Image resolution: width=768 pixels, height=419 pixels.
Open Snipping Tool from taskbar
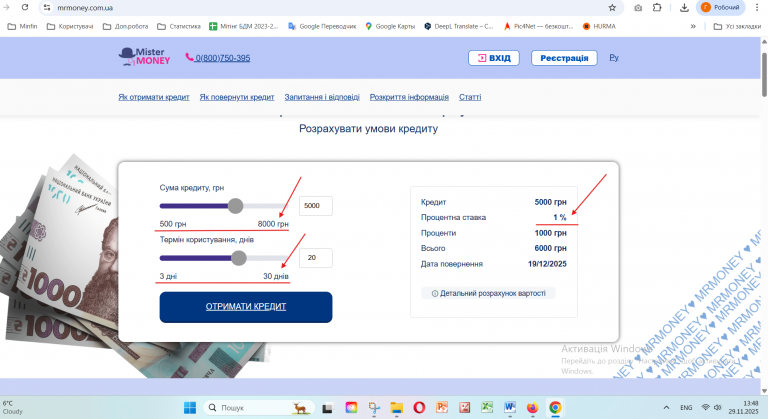[x=374, y=408]
